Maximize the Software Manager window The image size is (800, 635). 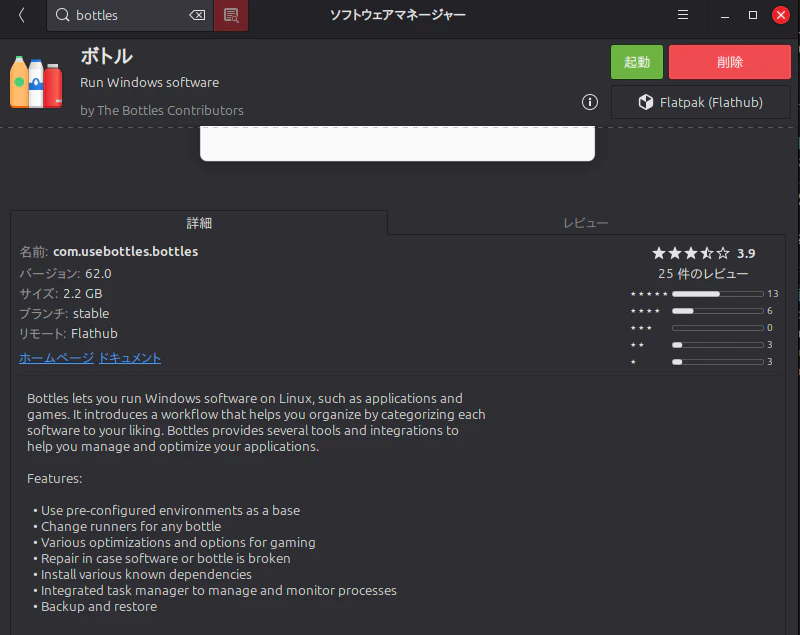[x=753, y=15]
